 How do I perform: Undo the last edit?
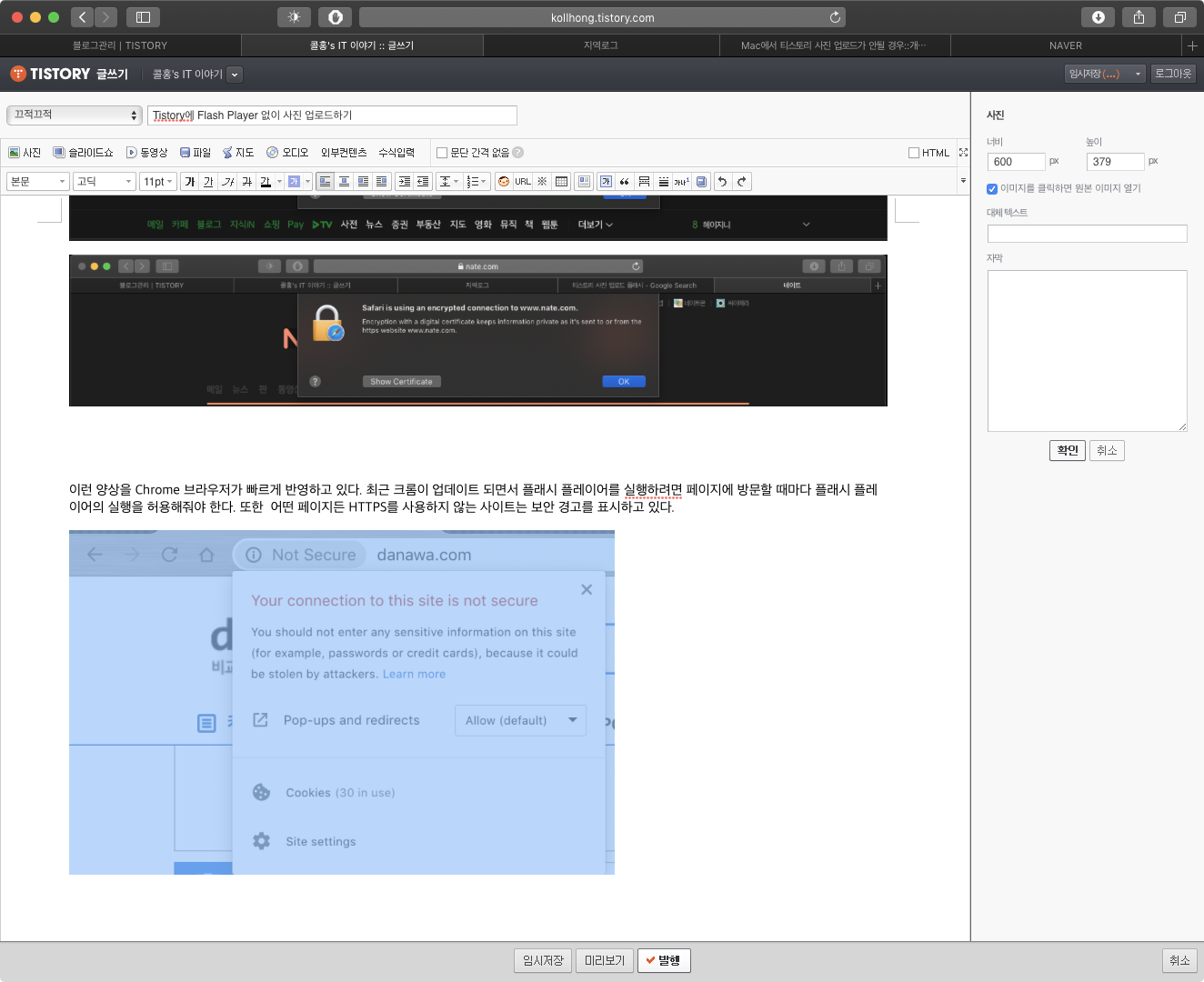[x=722, y=182]
